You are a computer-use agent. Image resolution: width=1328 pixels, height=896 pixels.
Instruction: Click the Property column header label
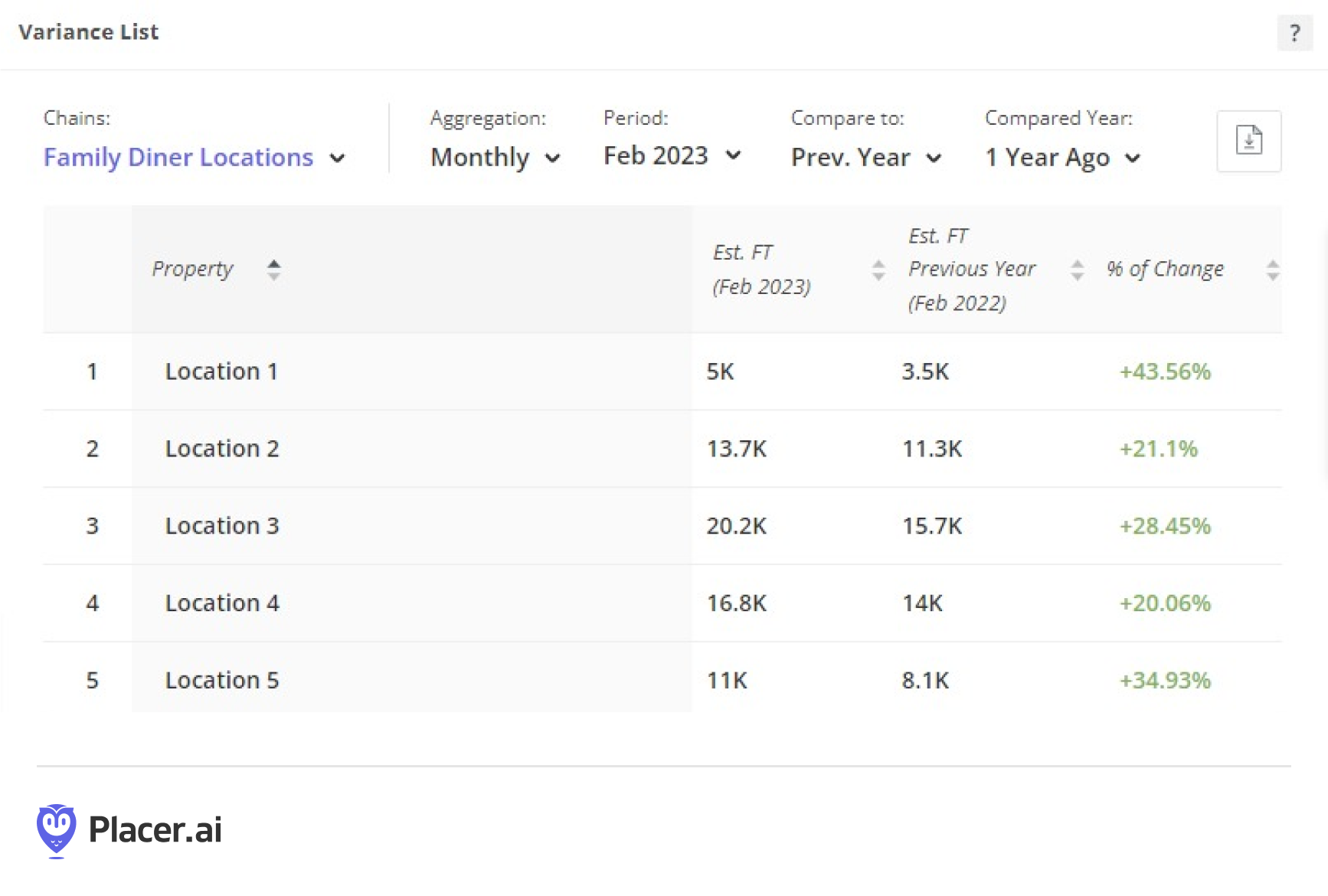point(192,270)
